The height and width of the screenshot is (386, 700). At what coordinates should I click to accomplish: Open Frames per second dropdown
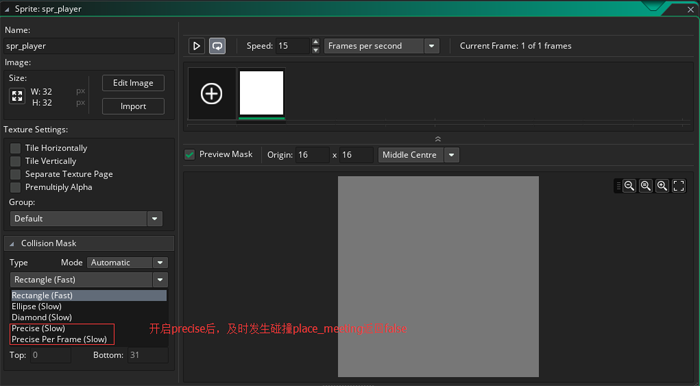[x=382, y=46]
